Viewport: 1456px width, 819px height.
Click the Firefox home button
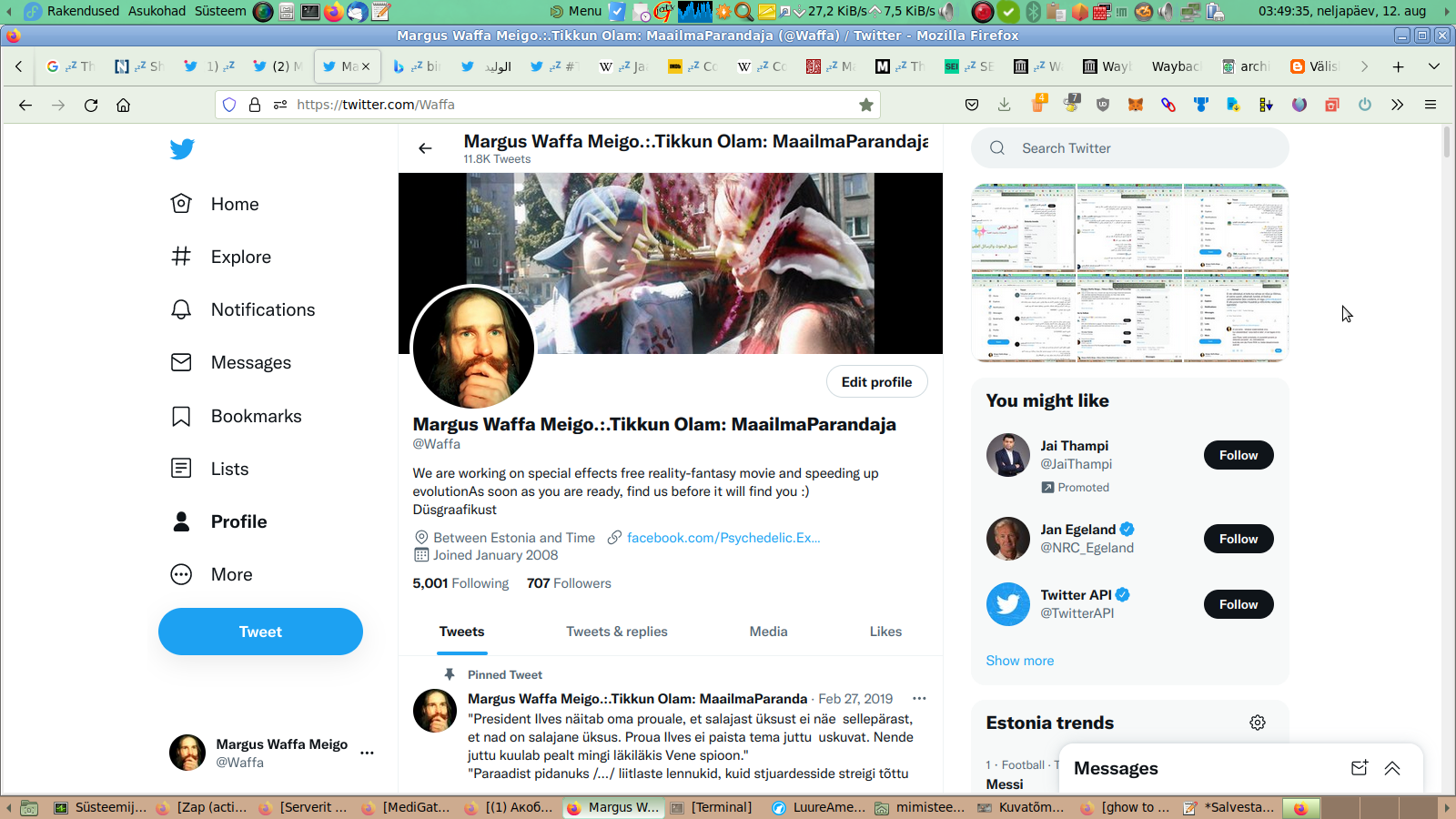124,105
